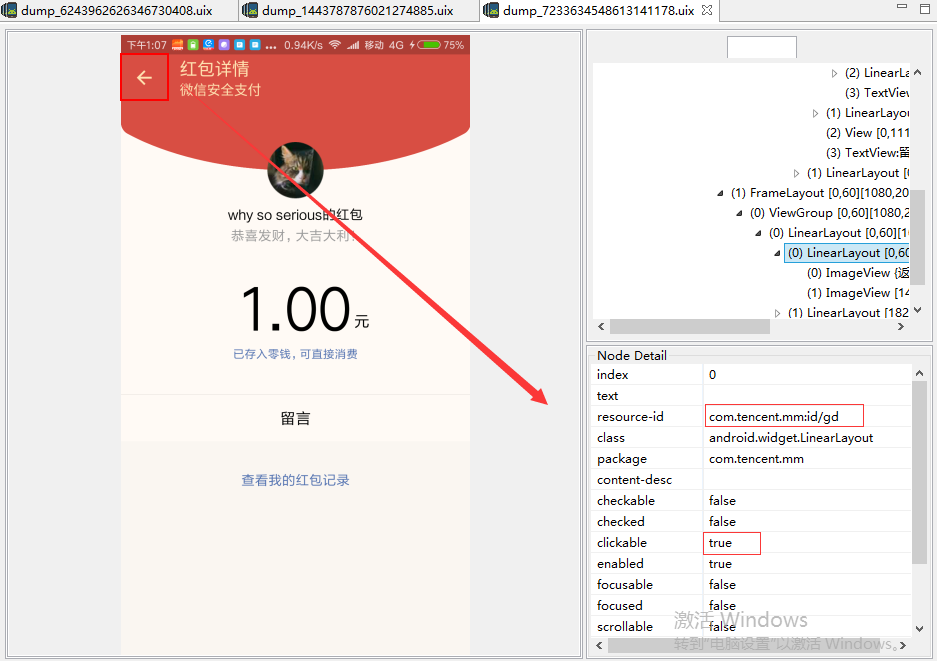The image size is (937, 661).
Task: Select resource-id value com.tencent.mm:id/gd
Action: click(774, 417)
